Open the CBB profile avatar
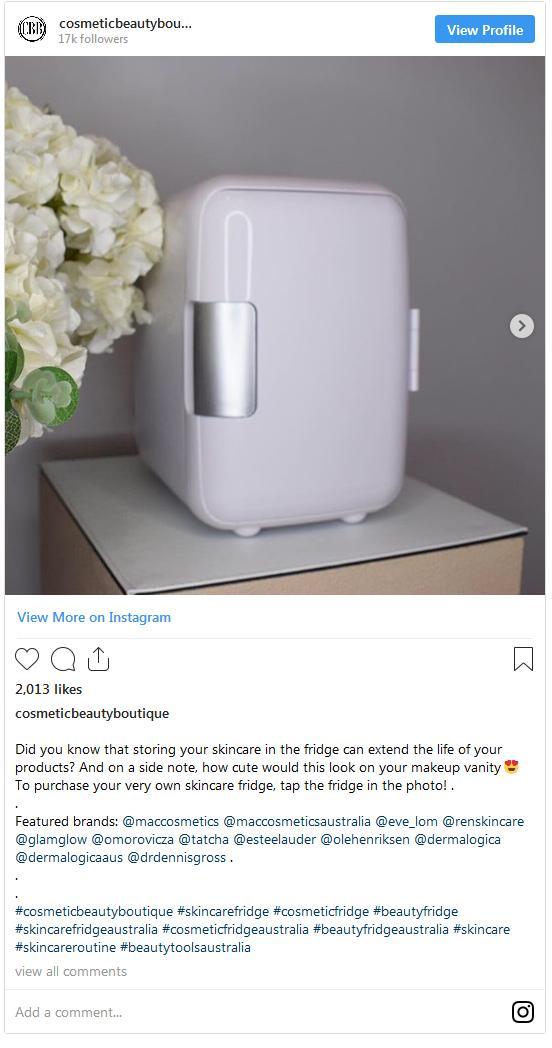 tap(32, 29)
